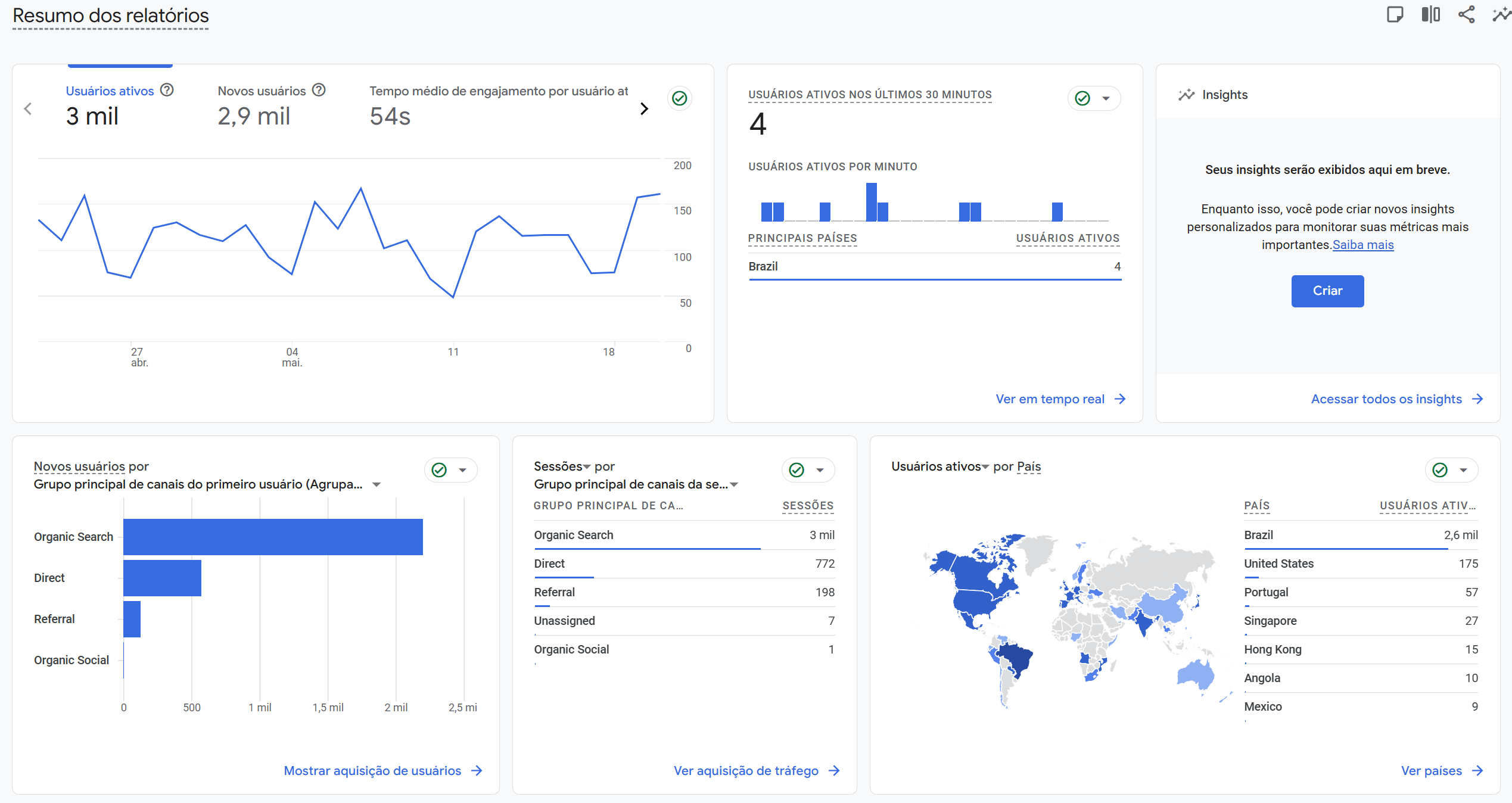Share this report via share icon

pyautogui.click(x=1466, y=14)
